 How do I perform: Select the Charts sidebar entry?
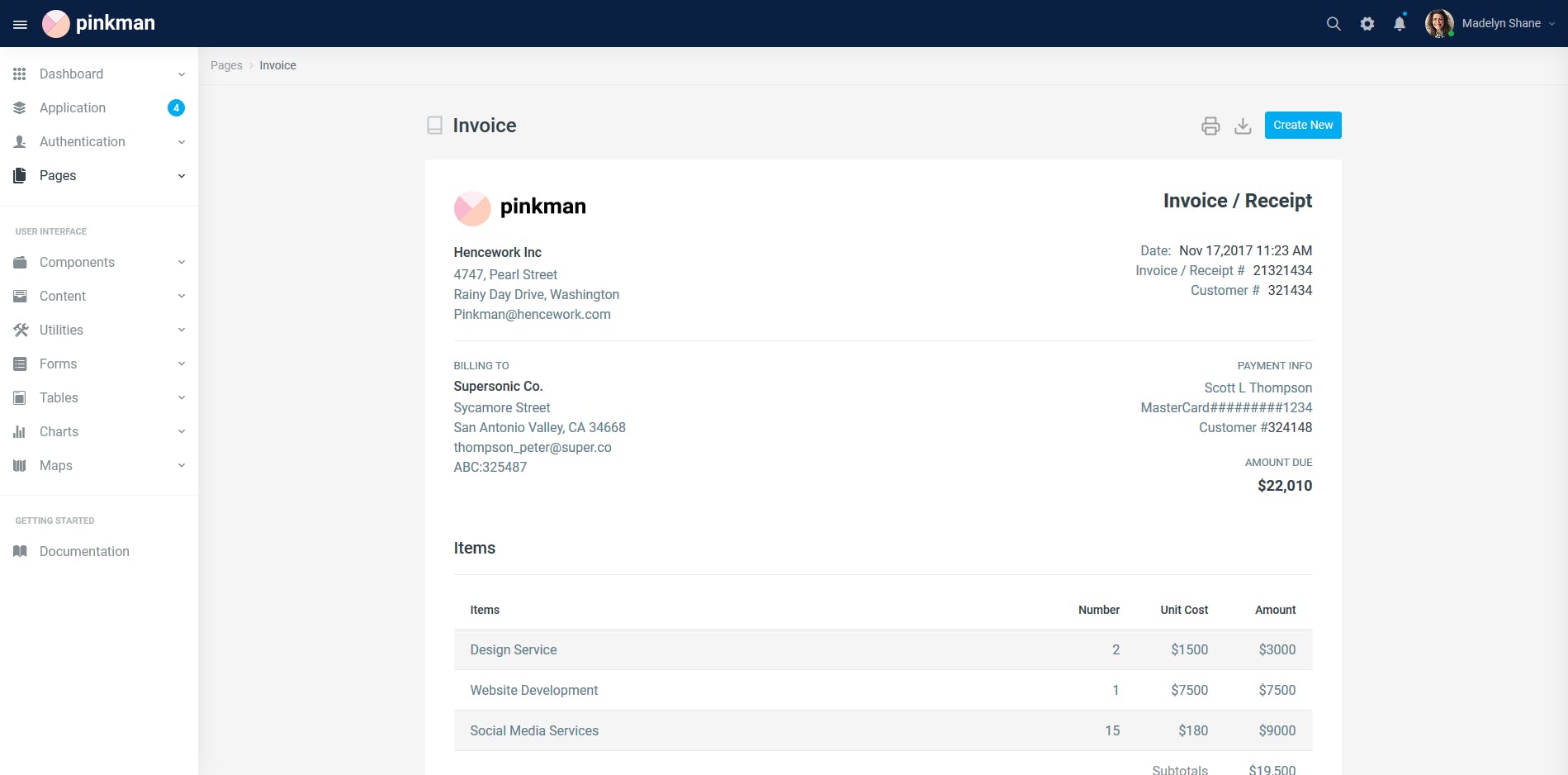coord(59,431)
